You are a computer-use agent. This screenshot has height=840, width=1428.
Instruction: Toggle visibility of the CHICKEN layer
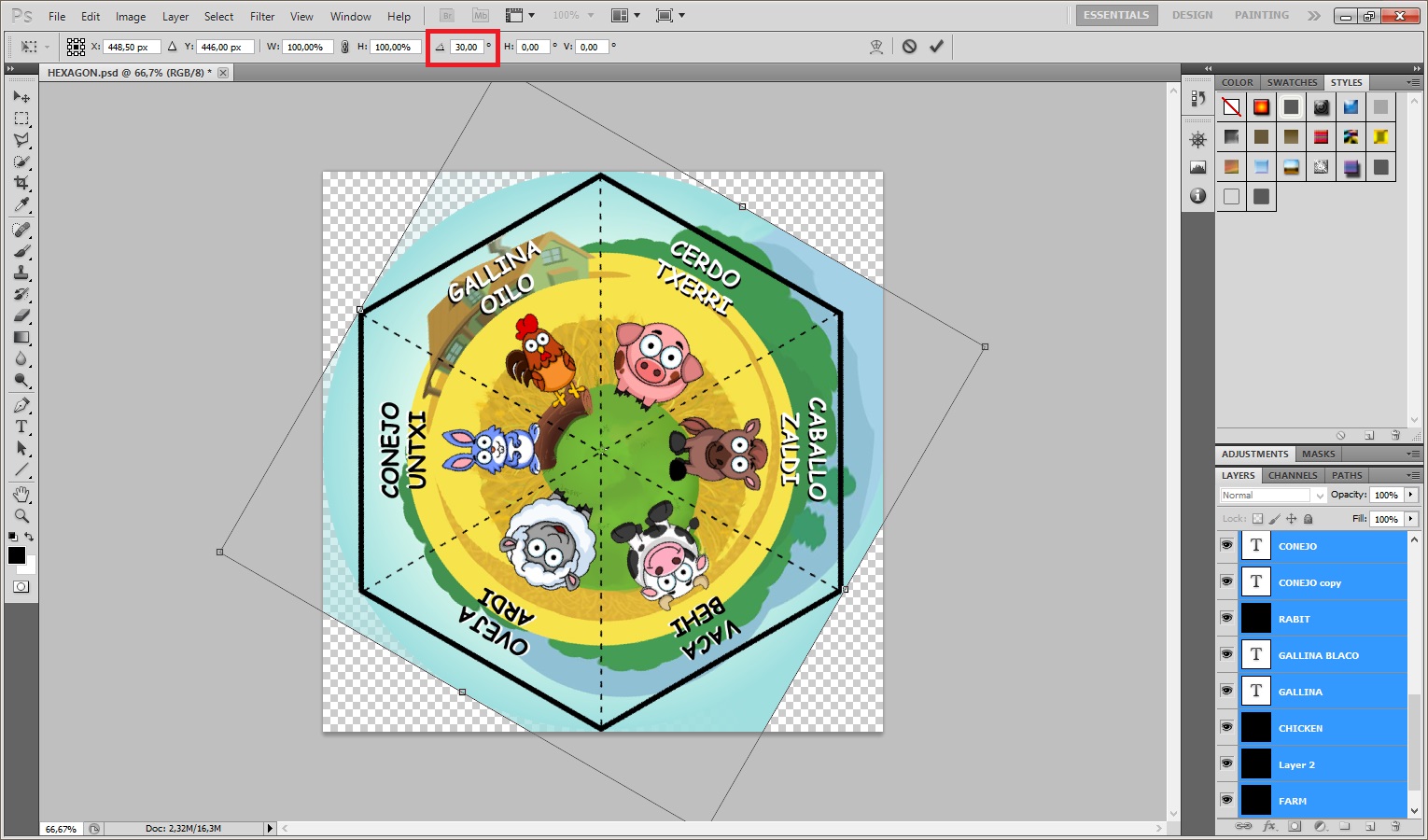click(1226, 727)
